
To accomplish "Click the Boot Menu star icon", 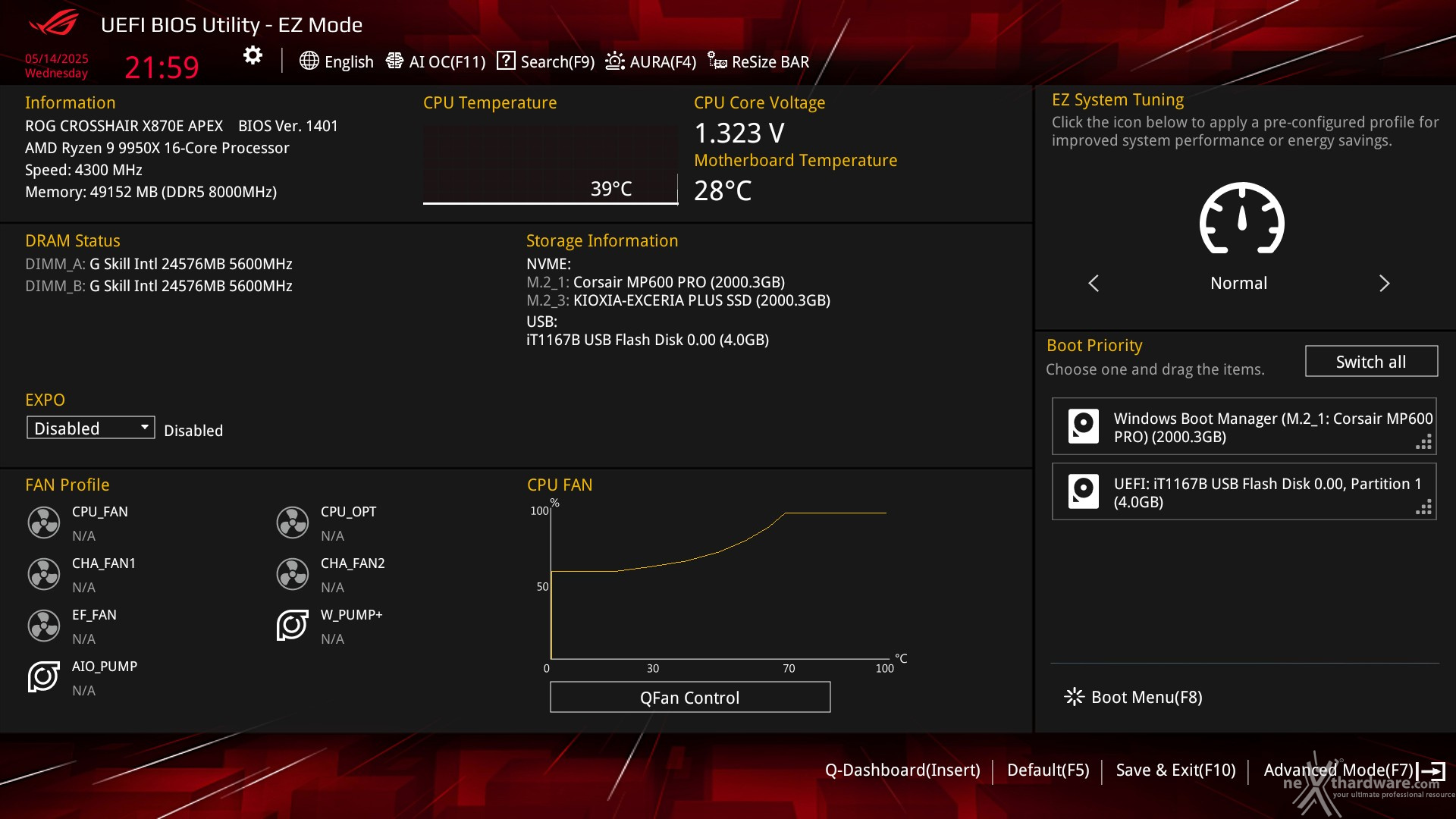I will [1074, 697].
